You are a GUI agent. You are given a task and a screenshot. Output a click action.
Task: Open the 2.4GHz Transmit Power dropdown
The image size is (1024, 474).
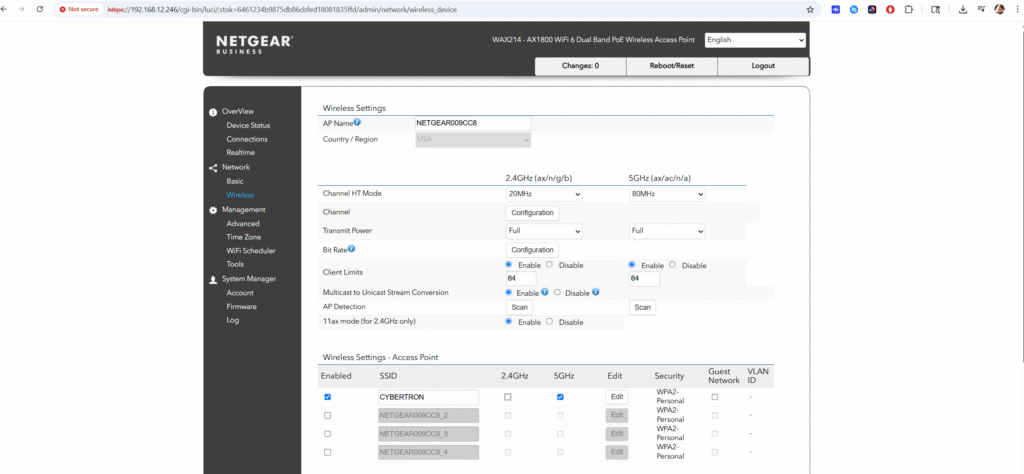544,231
